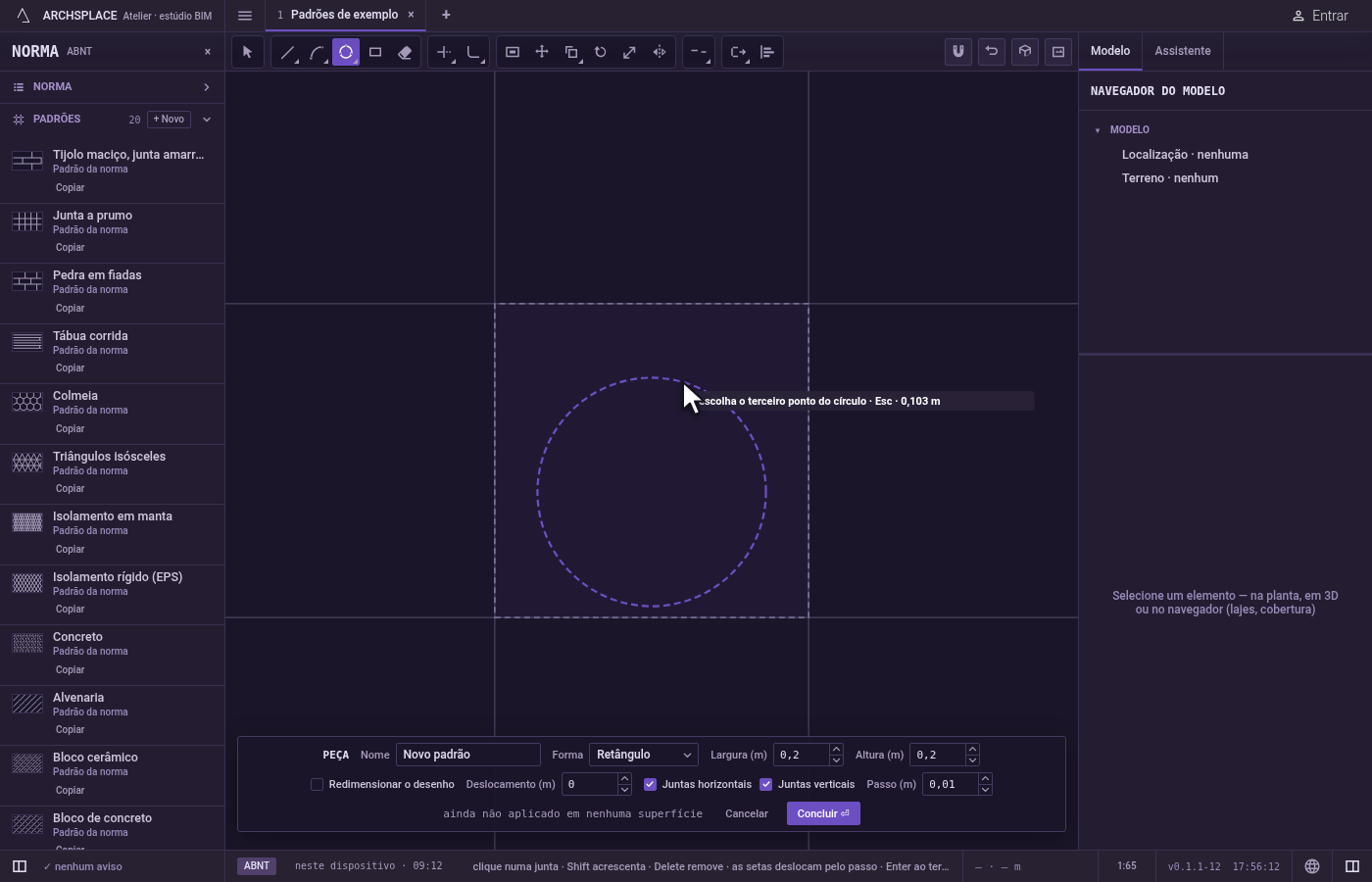Click the undo arrow icon
This screenshot has width=1372, height=882.
click(992, 52)
